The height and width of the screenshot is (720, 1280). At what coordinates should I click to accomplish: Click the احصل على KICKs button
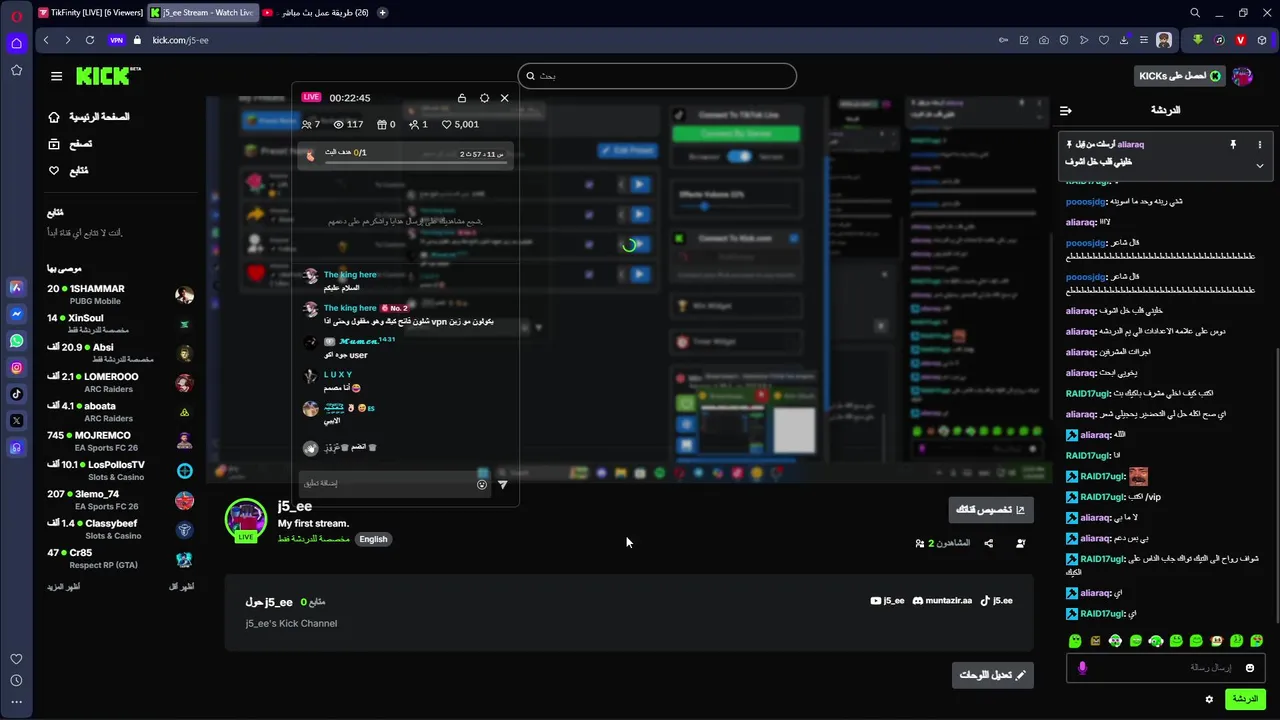click(x=1180, y=76)
